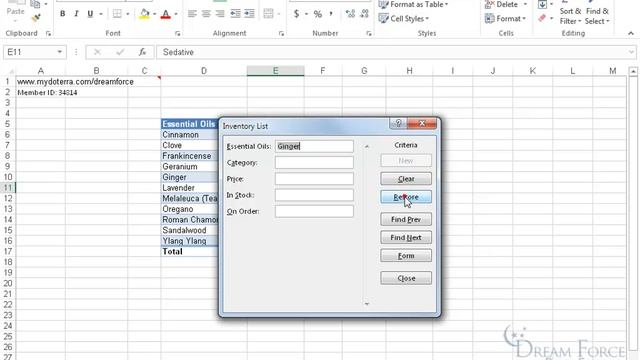Click the Essential Oils input field
Screen dimensions: 640x360
point(314,146)
